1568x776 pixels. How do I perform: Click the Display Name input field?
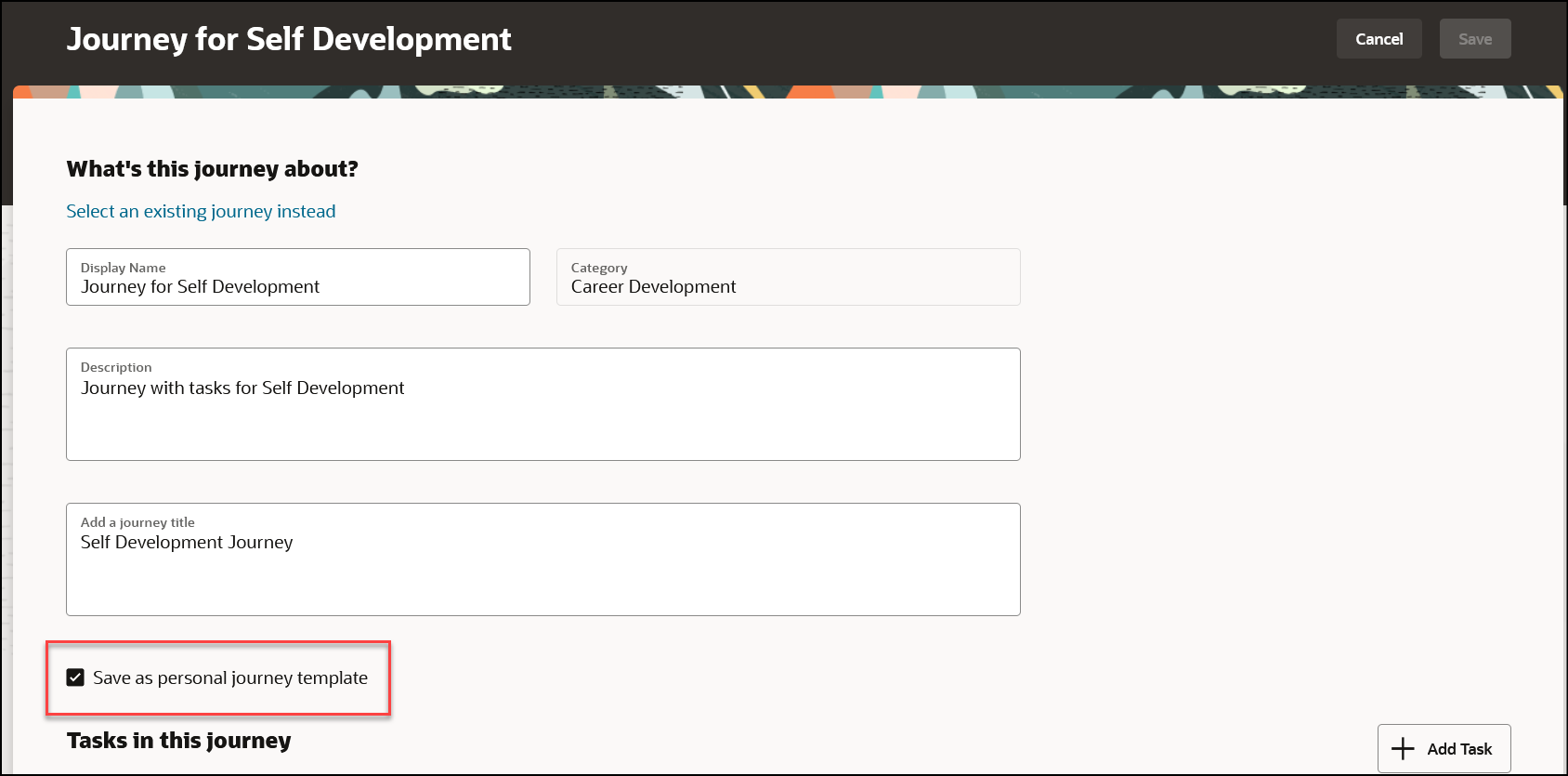point(298,277)
